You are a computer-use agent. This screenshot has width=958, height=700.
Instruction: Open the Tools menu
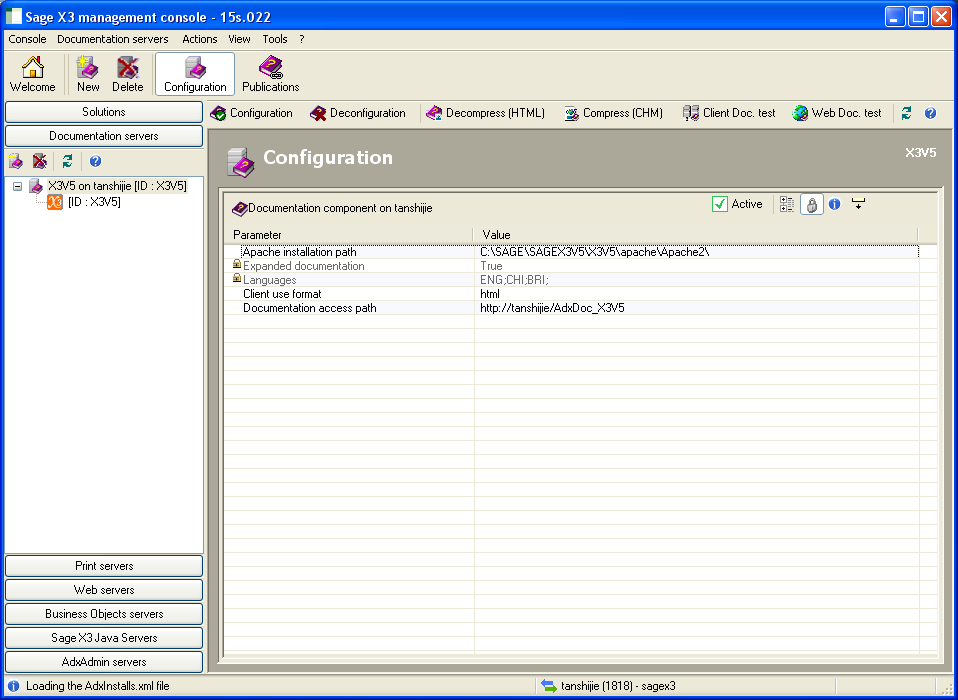[x=274, y=39]
